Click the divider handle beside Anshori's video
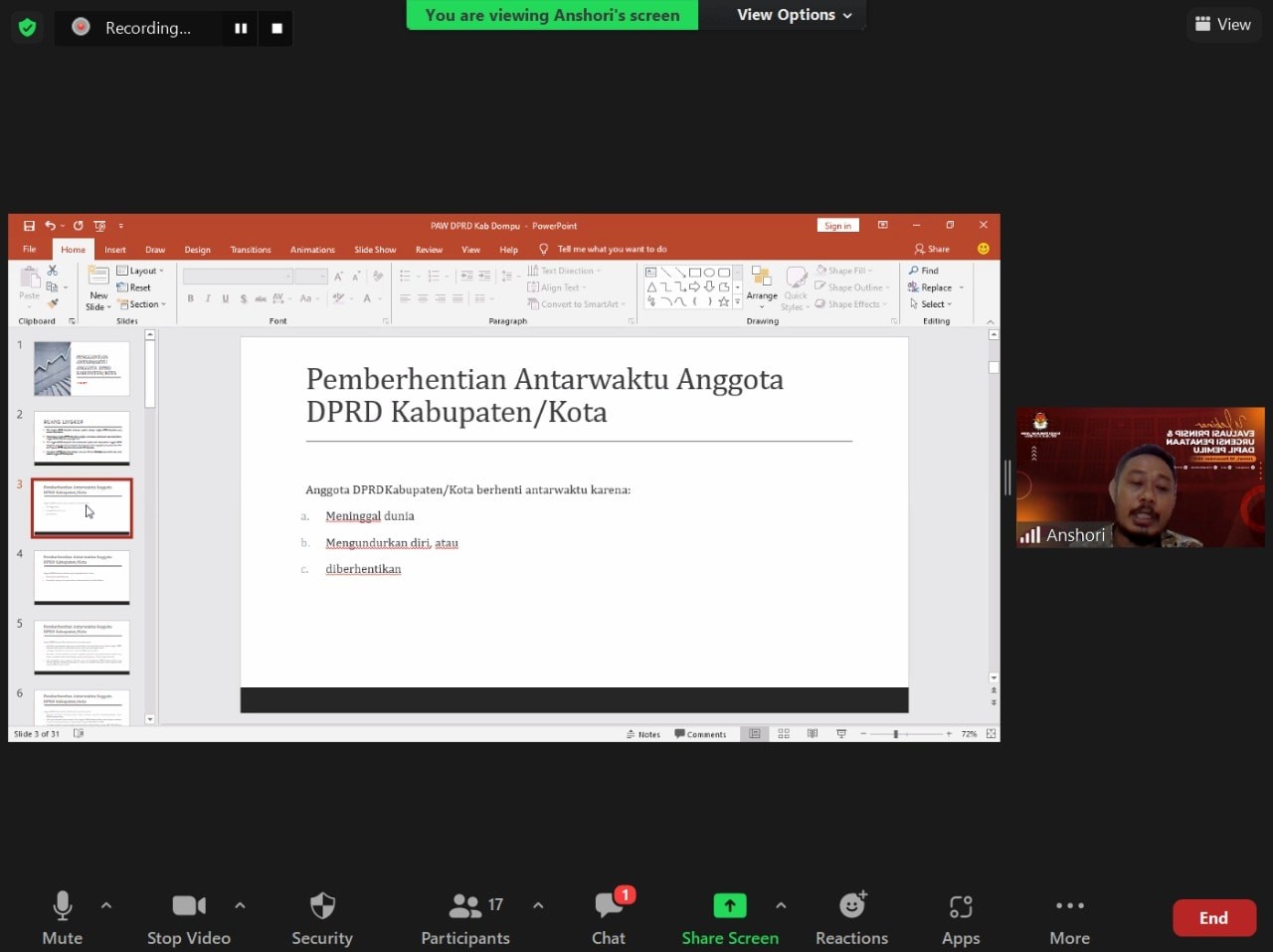1273x952 pixels. pyautogui.click(x=1007, y=477)
